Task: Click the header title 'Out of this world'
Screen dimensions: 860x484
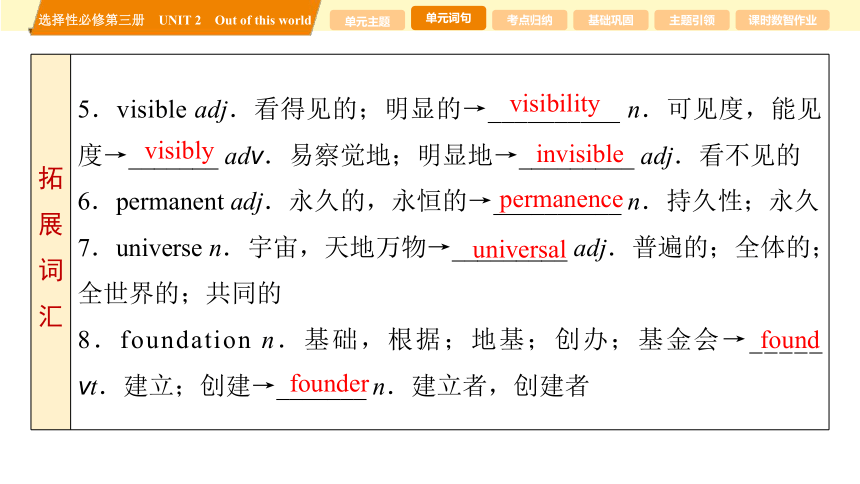Action: [263, 20]
